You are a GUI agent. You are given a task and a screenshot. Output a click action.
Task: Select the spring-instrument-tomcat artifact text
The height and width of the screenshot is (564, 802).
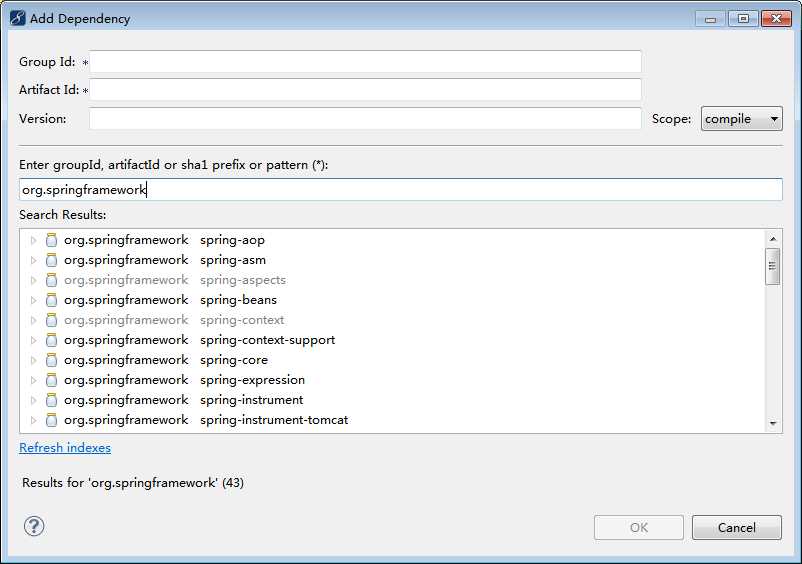tap(274, 420)
